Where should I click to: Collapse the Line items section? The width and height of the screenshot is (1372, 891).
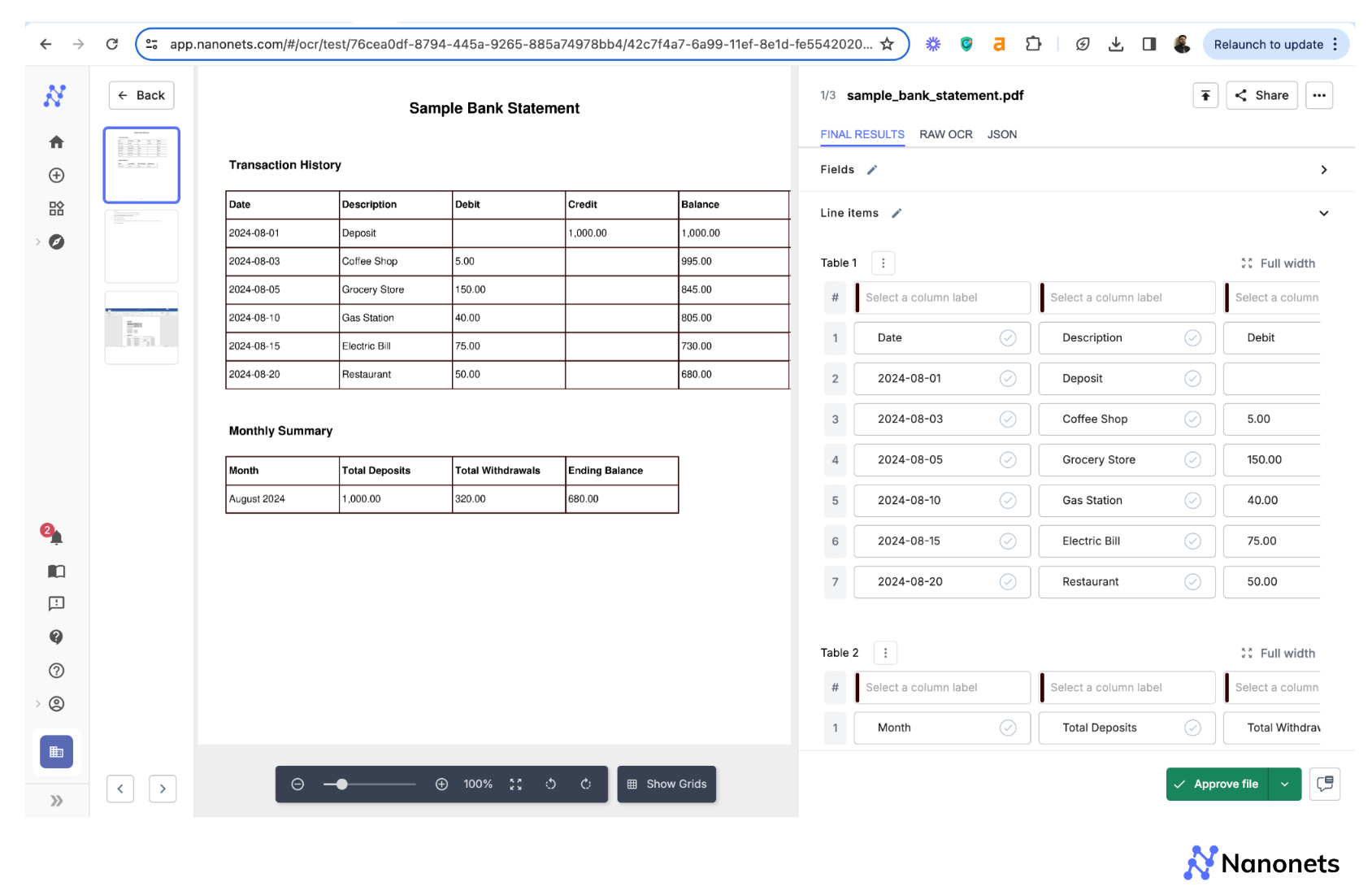[1324, 213]
